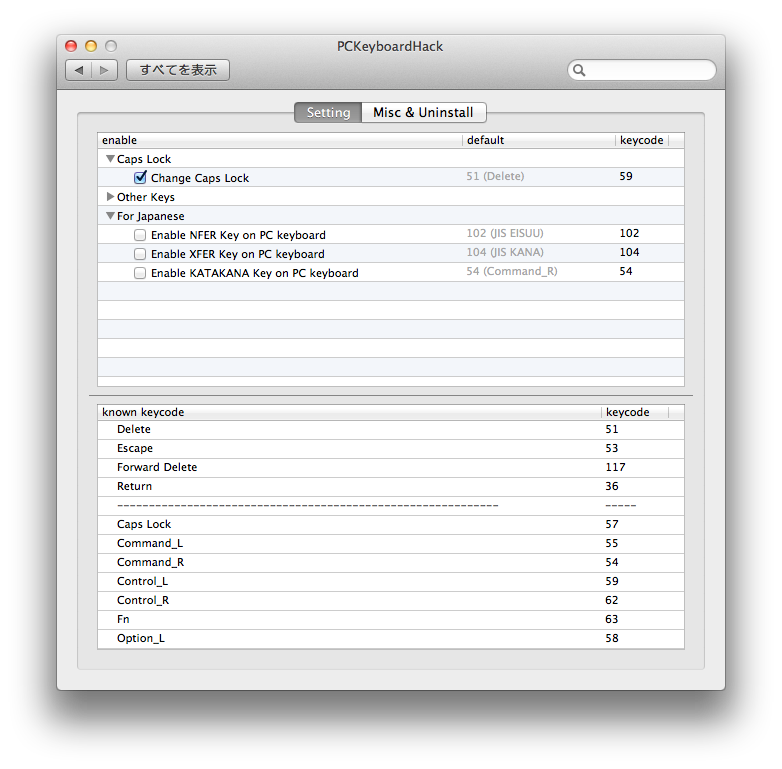Click keycode value 59 for Change Caps Lock
This screenshot has height=769, width=782.
click(x=626, y=176)
